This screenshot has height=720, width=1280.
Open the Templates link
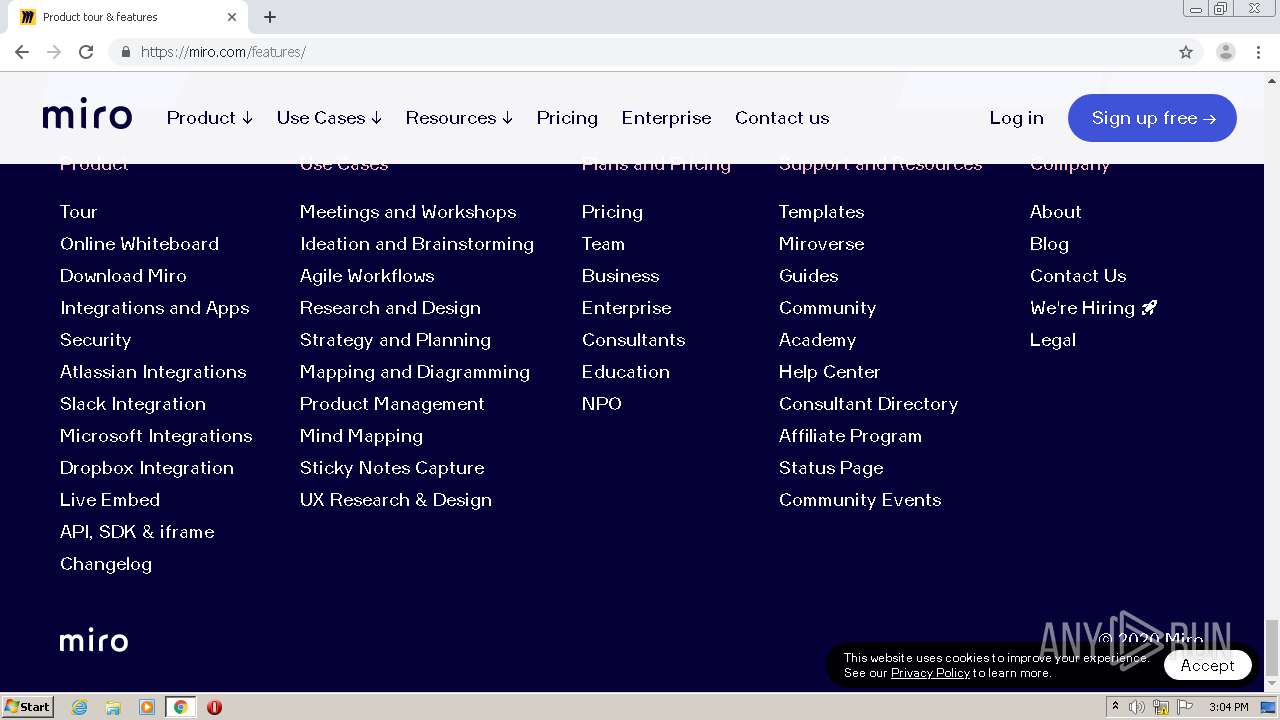(x=821, y=212)
